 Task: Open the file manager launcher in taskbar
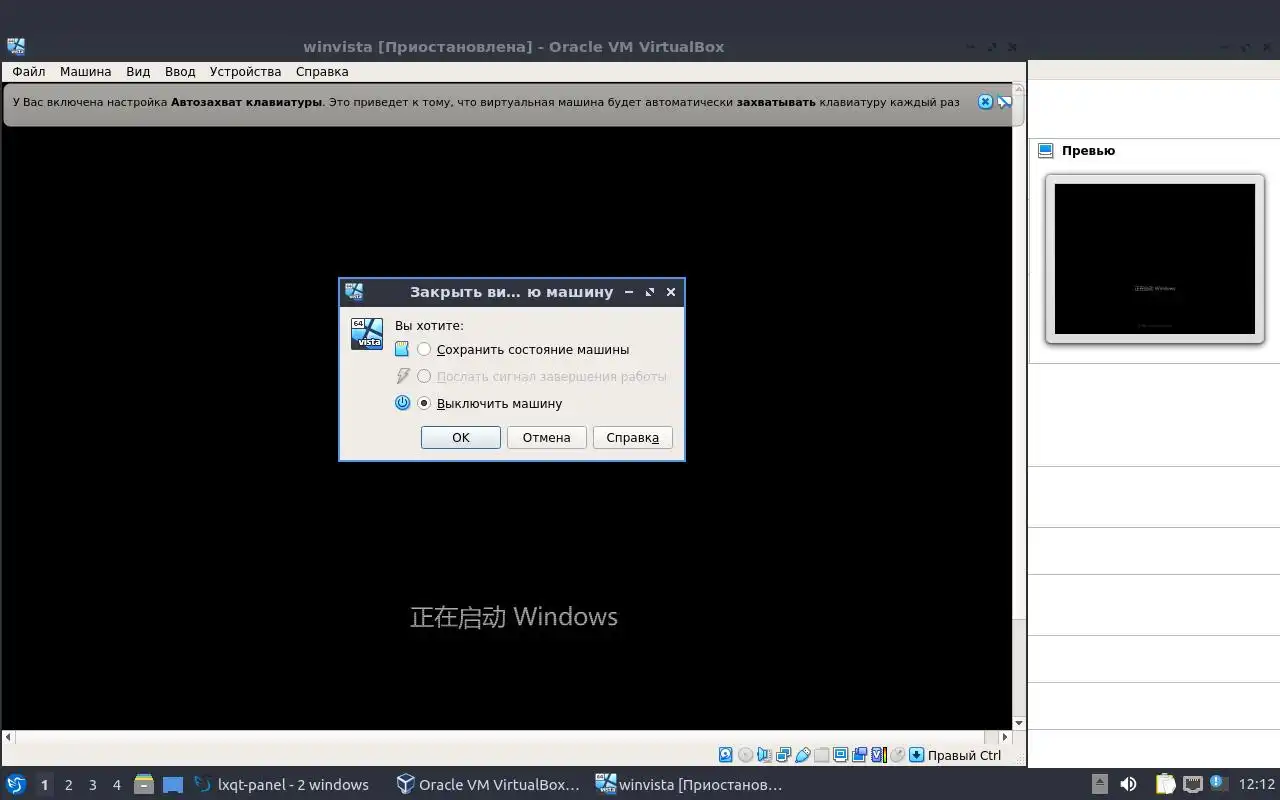tap(143, 784)
